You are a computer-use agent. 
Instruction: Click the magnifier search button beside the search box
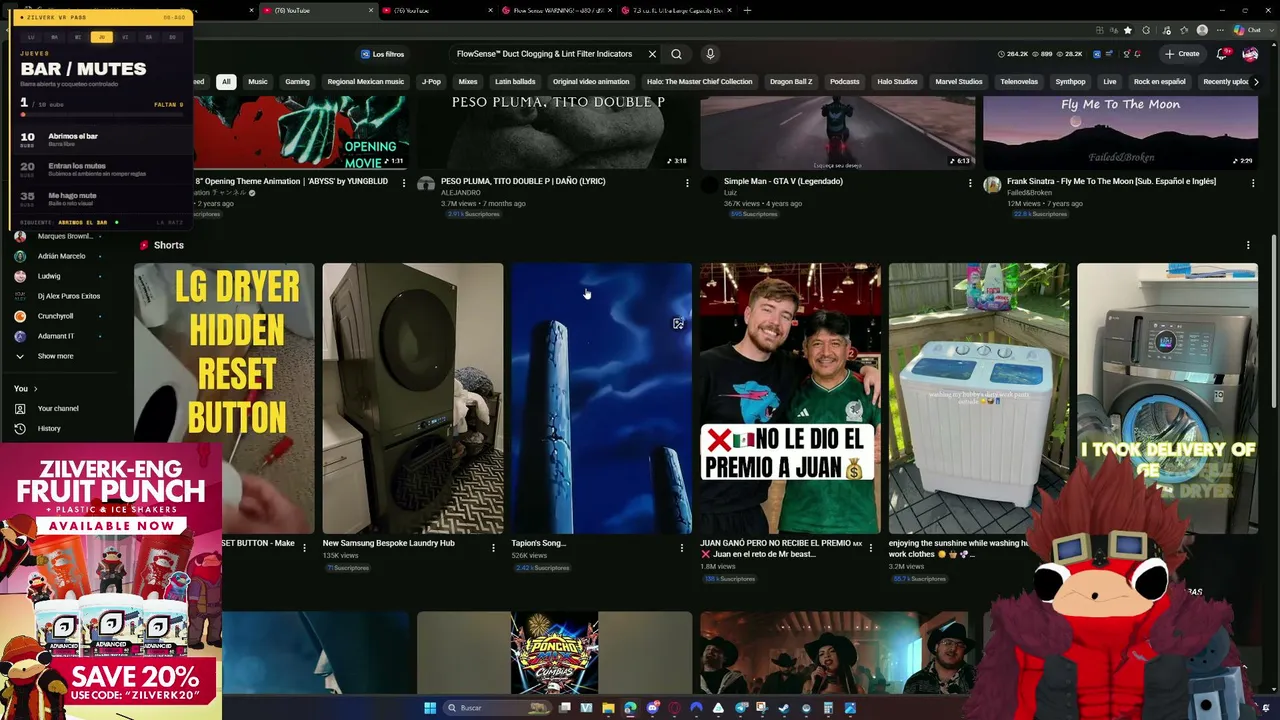pos(676,54)
